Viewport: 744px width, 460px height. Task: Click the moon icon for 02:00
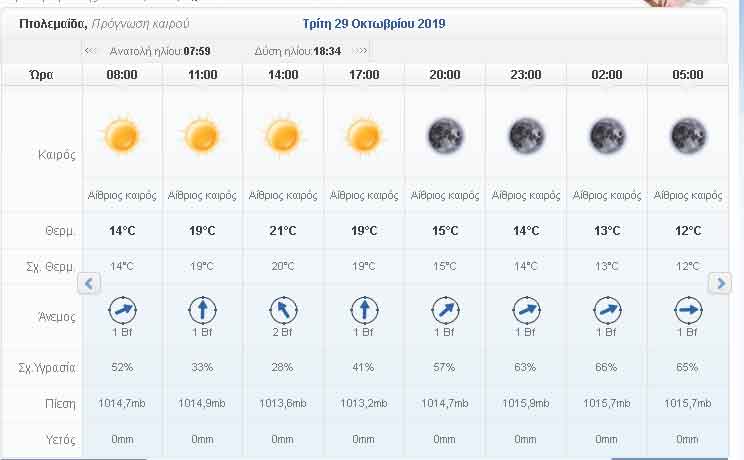(607, 134)
